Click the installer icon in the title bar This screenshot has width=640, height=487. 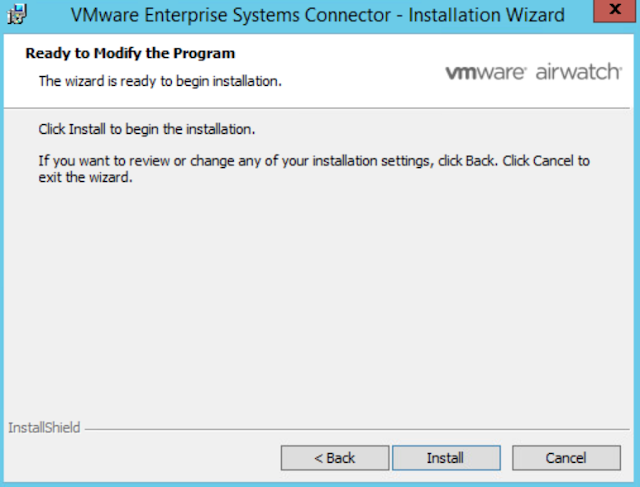17,14
